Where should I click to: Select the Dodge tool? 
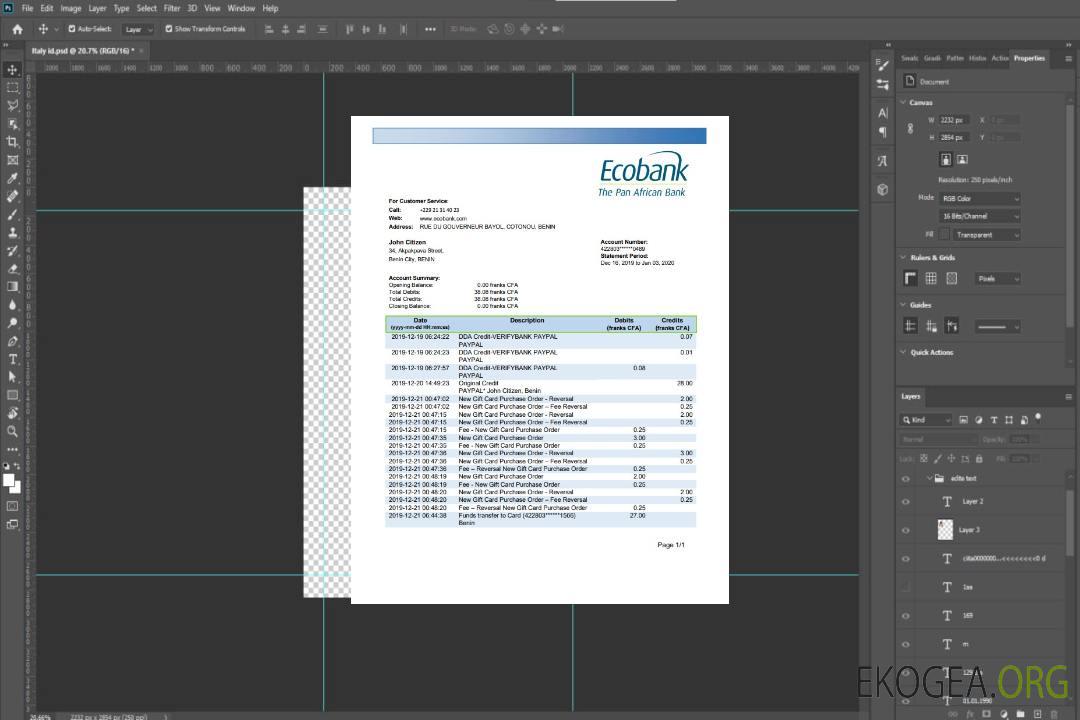pos(12,323)
